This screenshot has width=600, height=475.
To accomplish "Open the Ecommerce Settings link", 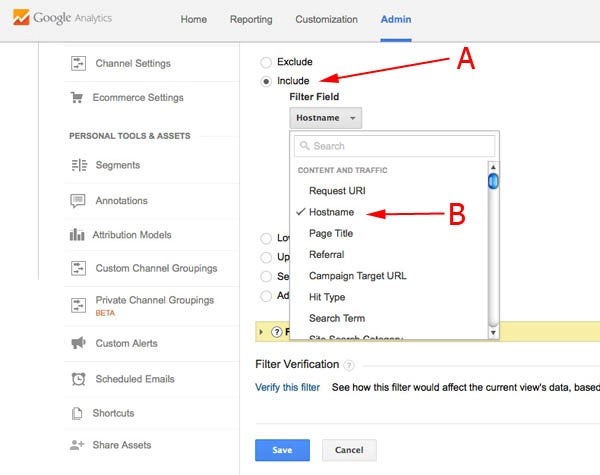I will tap(138, 98).
